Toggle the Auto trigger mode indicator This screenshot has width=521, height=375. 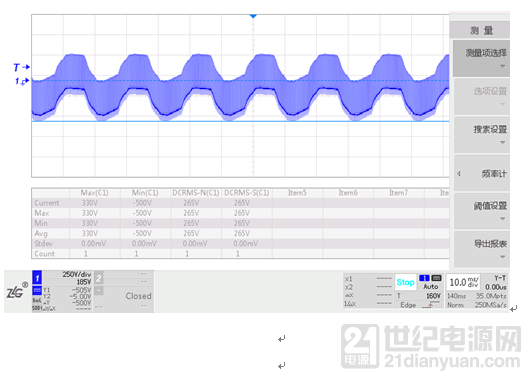pyautogui.click(x=431, y=286)
